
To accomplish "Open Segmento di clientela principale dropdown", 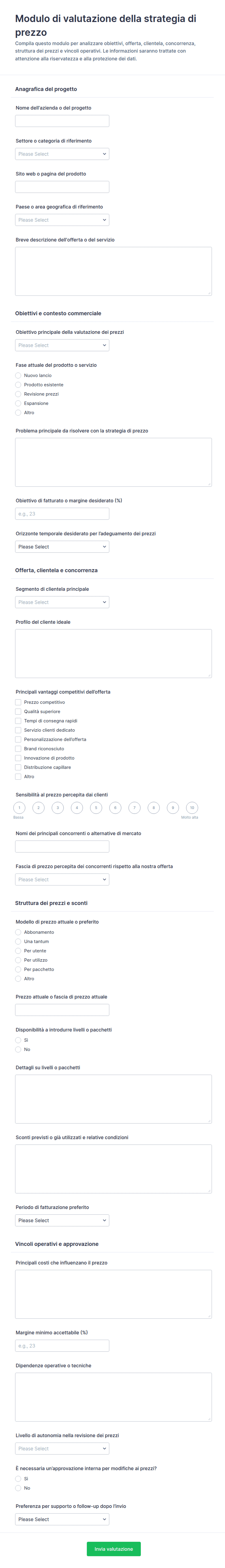I will click(x=62, y=602).
